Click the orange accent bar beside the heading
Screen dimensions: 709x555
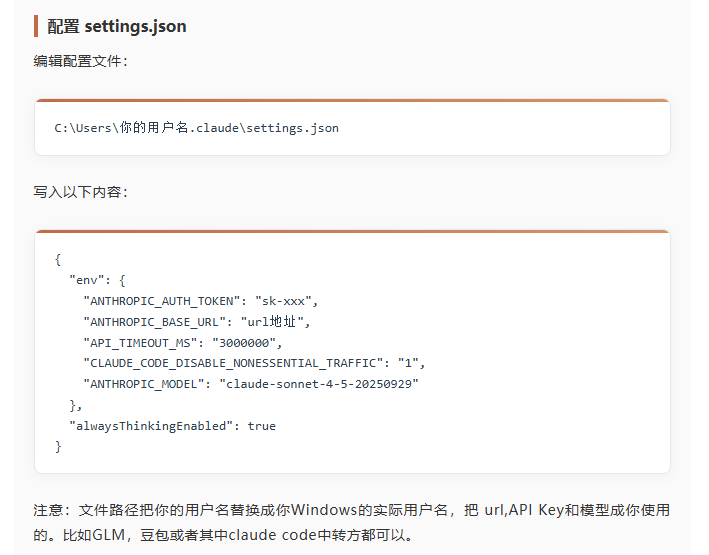coord(36,26)
